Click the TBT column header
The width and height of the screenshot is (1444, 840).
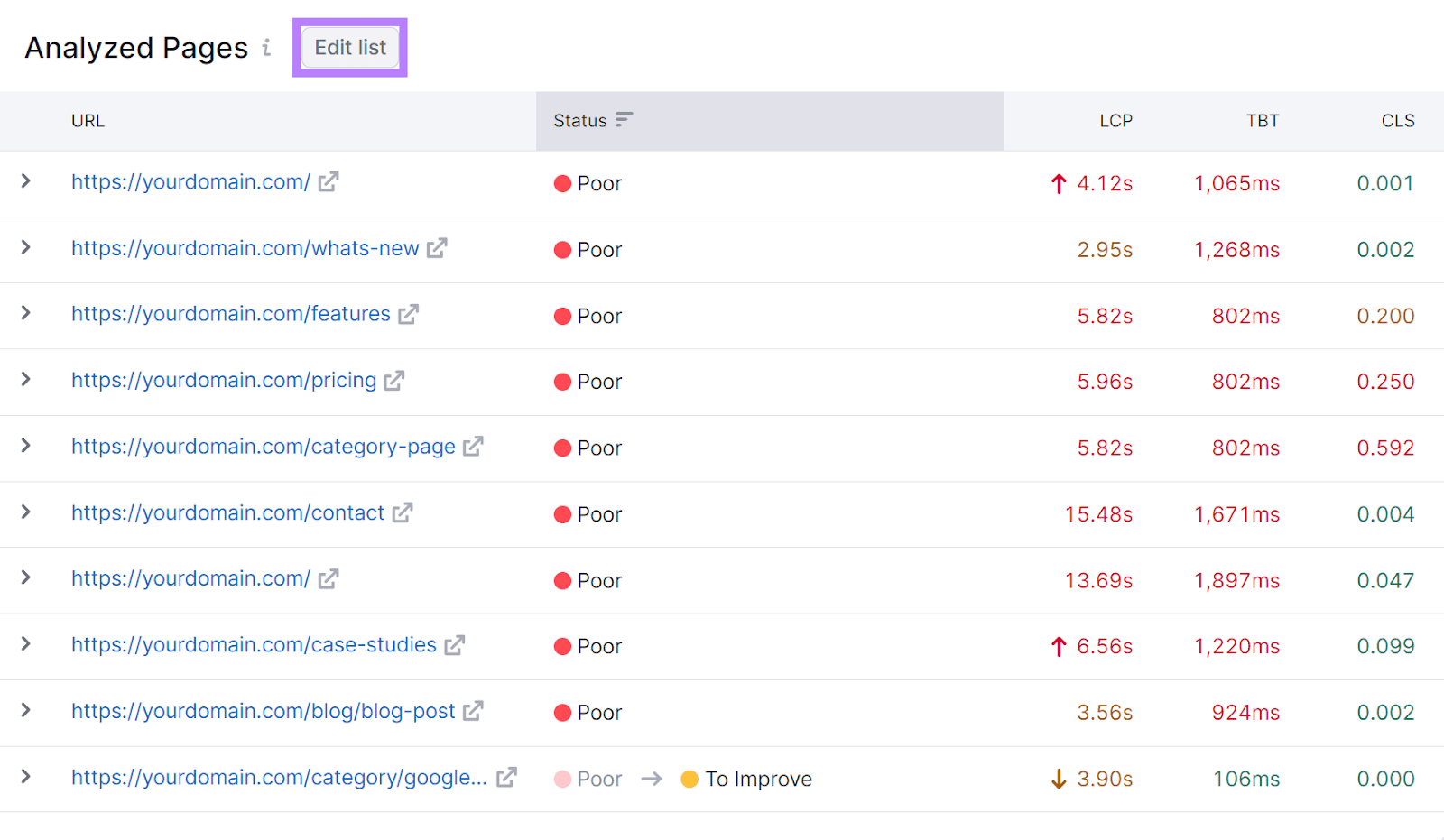(x=1263, y=120)
